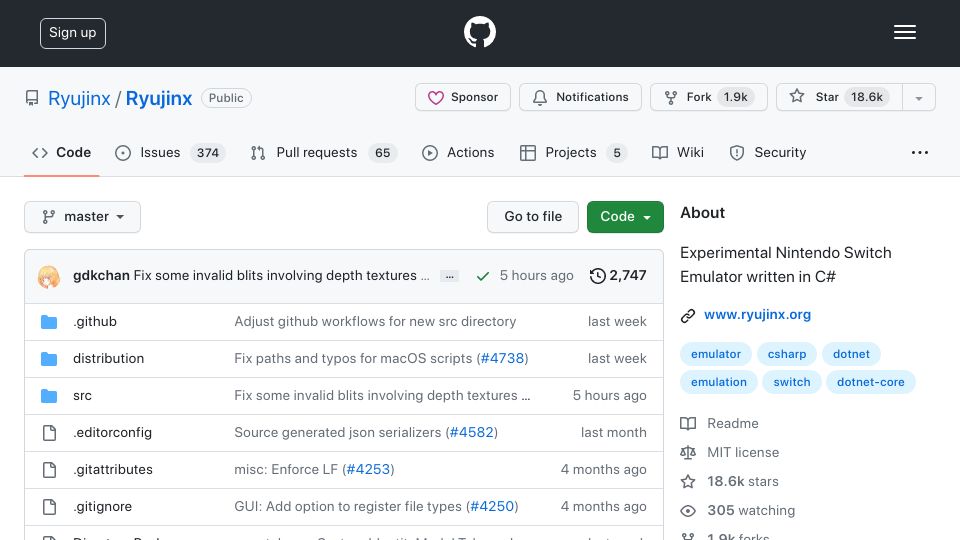
Task: Open the .gitattributes file
Action: pyautogui.click(x=113, y=469)
